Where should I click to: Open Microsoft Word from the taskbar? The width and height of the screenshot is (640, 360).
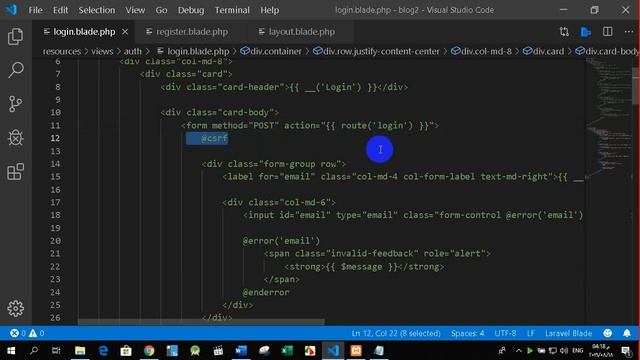pos(241,351)
